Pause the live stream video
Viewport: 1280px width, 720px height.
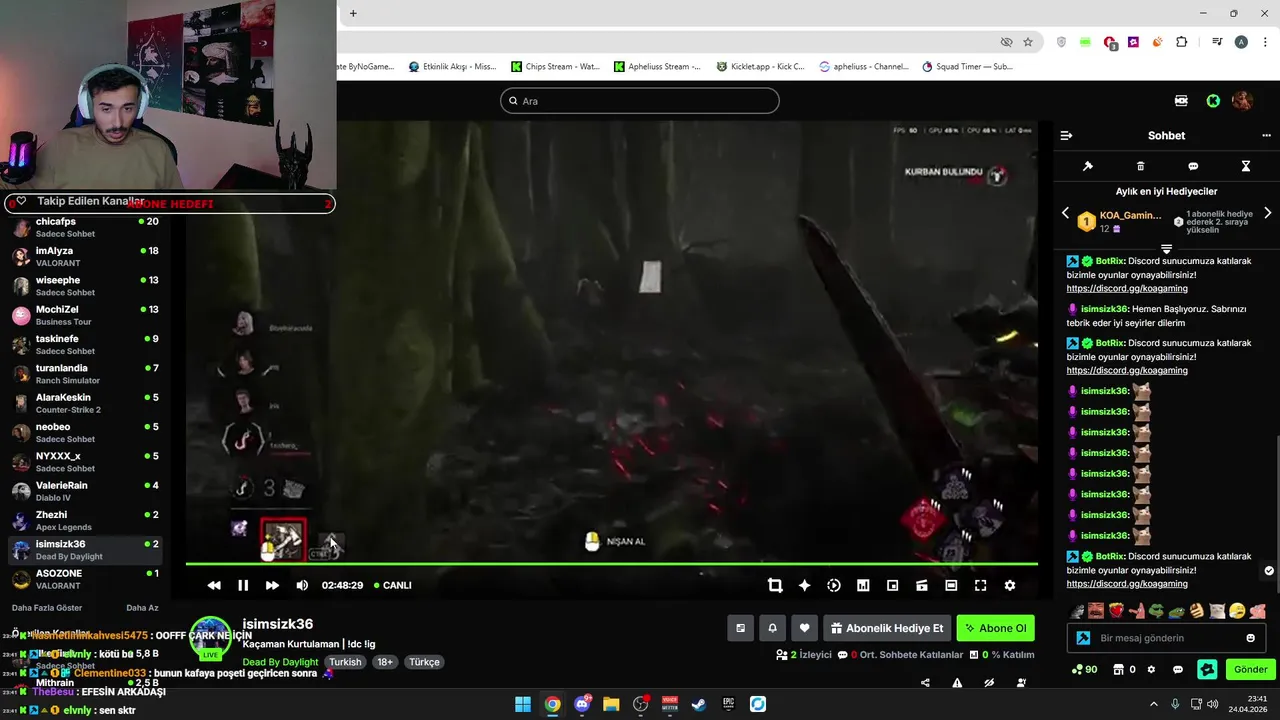pos(243,585)
